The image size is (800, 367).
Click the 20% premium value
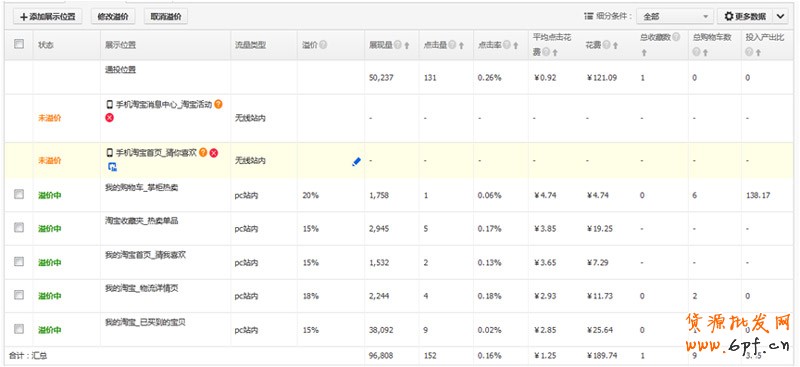pos(310,195)
